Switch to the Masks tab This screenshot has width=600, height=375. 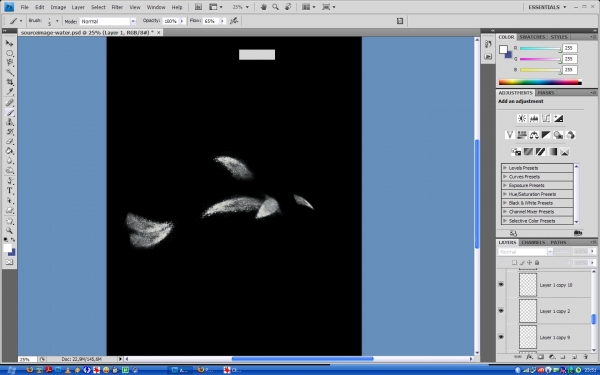click(x=546, y=93)
